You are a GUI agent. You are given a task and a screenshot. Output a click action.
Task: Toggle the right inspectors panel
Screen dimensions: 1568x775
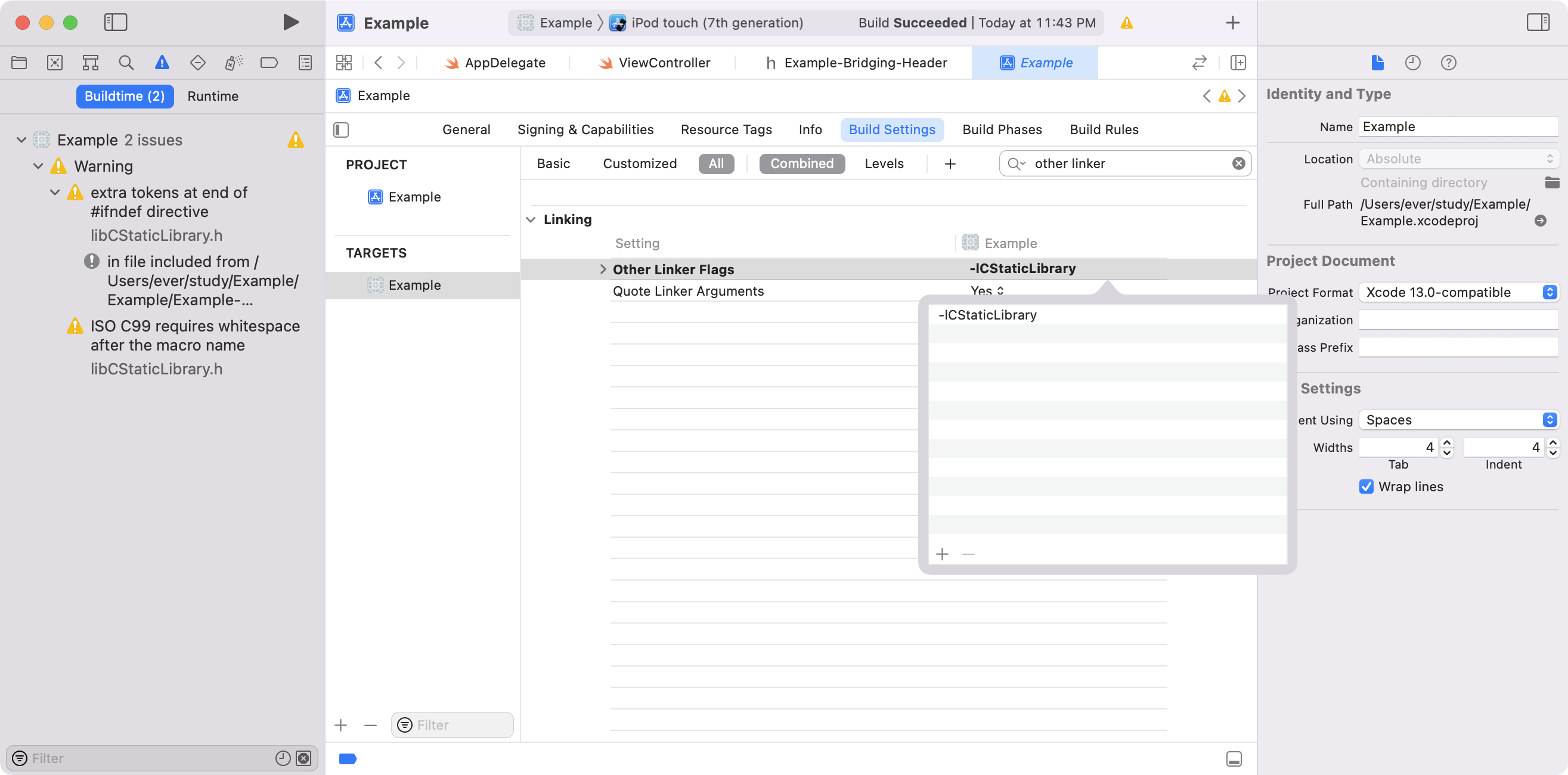1538,23
